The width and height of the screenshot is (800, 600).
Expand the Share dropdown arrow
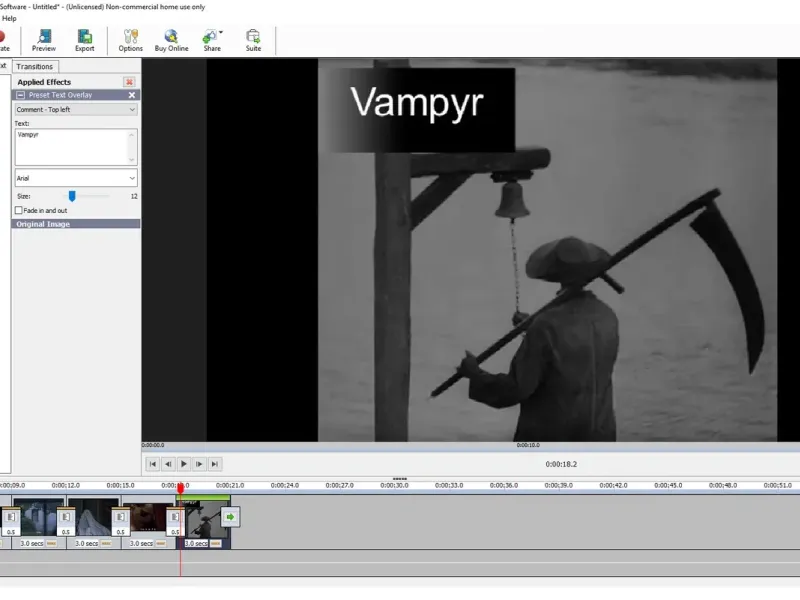221,32
